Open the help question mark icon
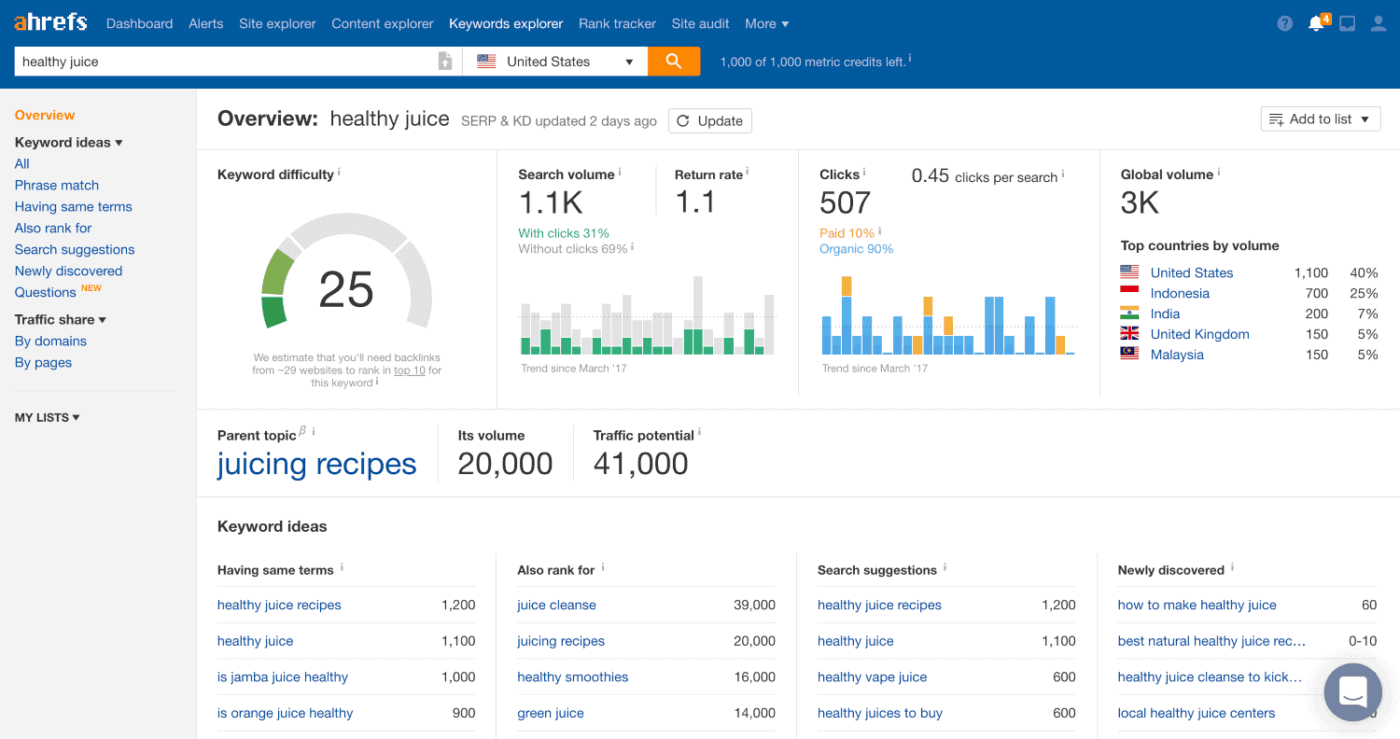The image size is (1400, 739). pyautogui.click(x=1284, y=23)
